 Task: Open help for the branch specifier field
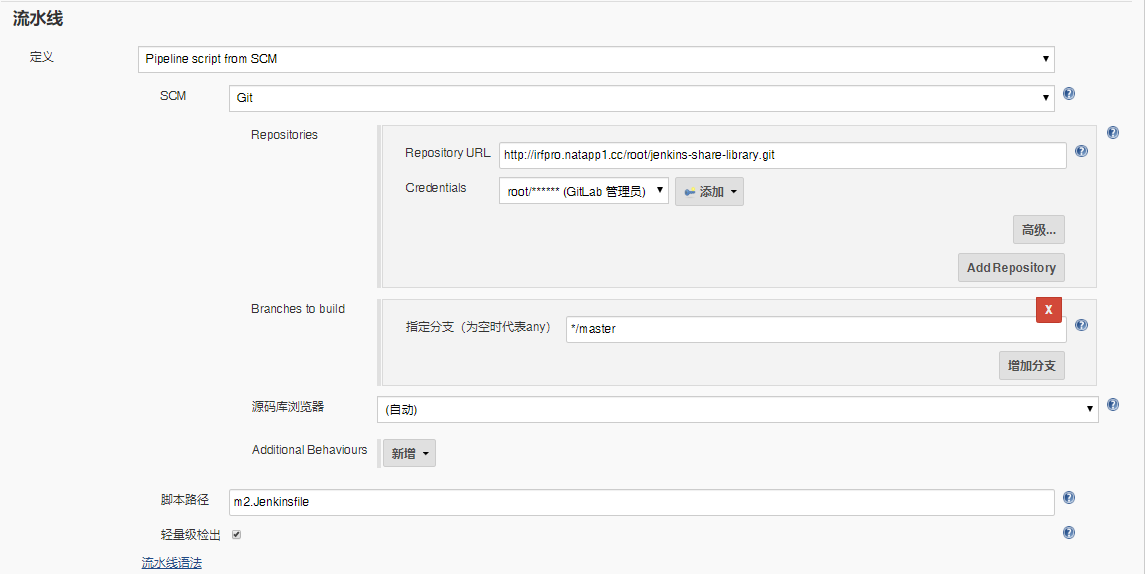(1082, 325)
